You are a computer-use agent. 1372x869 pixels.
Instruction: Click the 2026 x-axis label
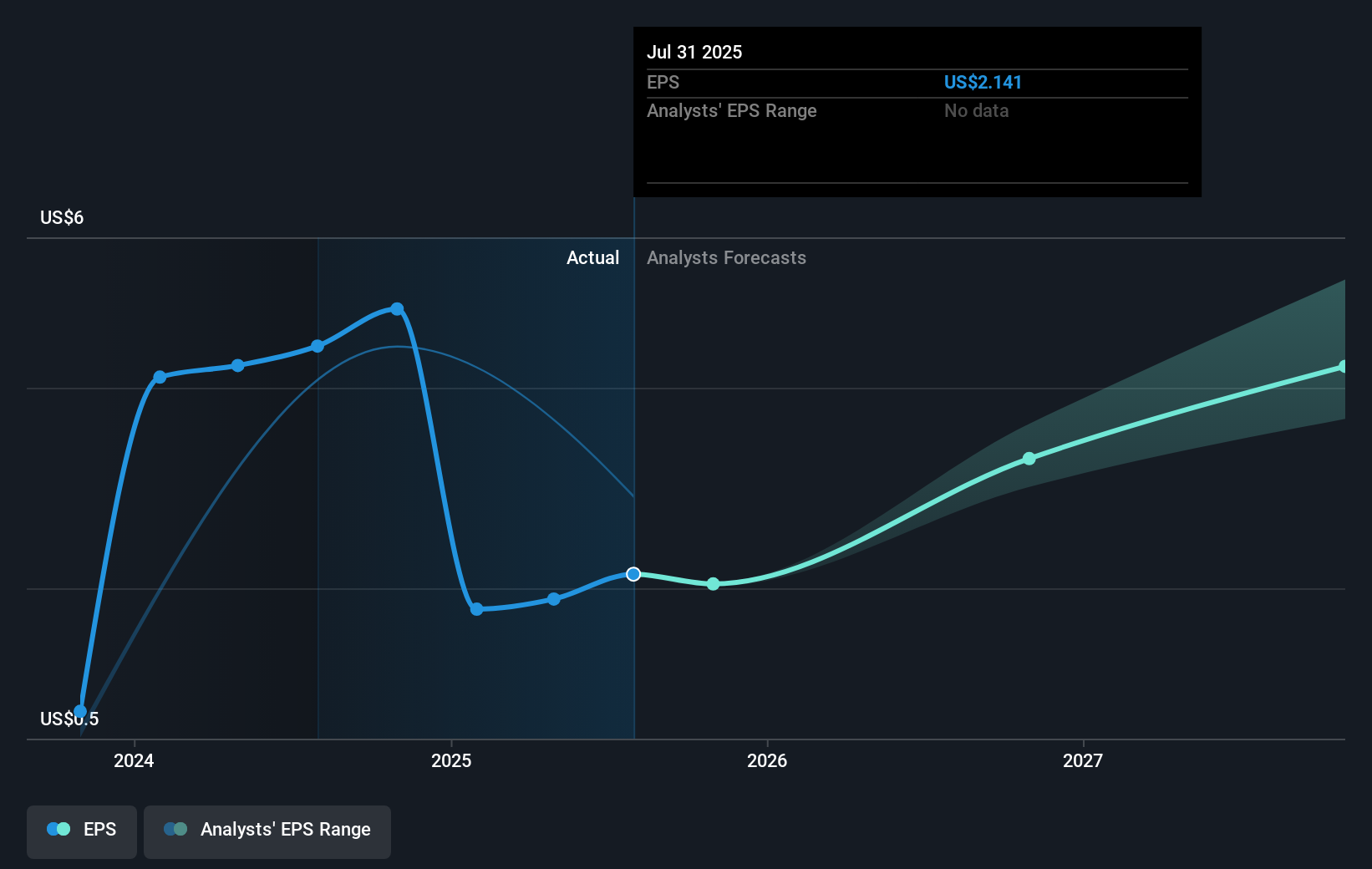pyautogui.click(x=767, y=760)
